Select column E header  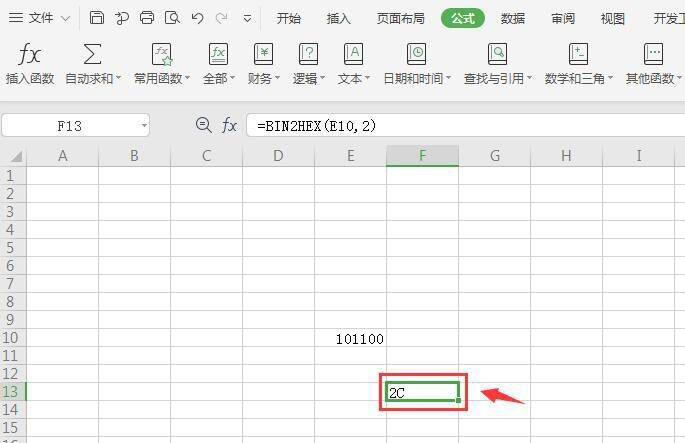[350, 156]
